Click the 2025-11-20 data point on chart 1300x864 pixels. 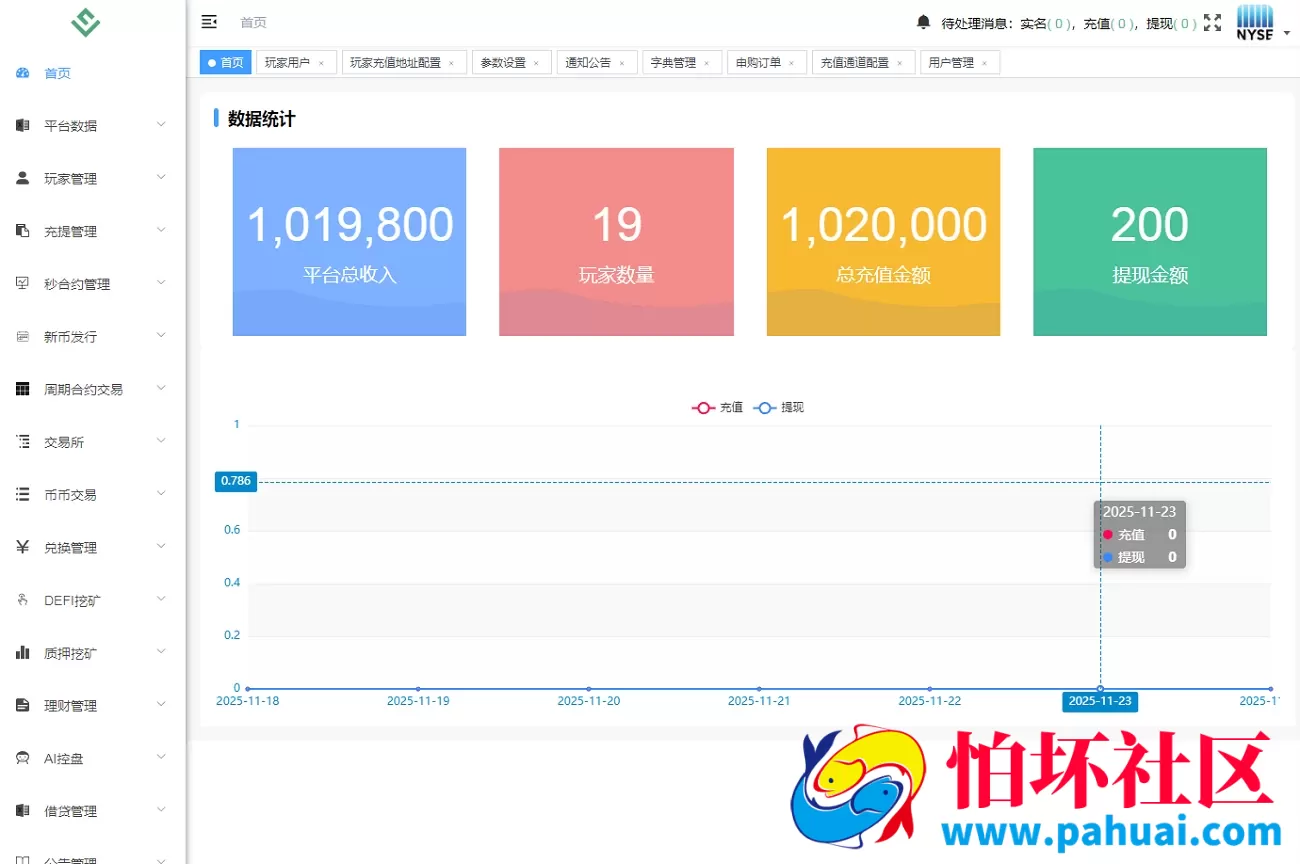tap(589, 688)
